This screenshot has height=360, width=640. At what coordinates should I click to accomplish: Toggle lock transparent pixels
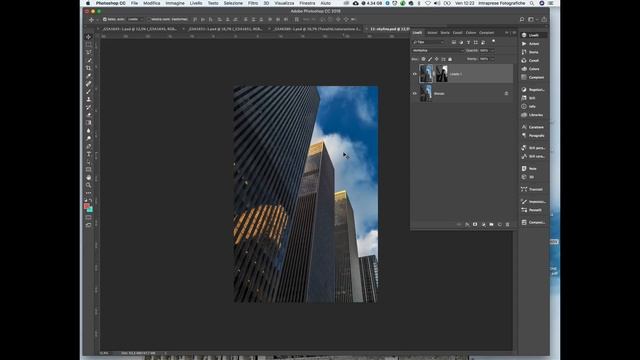coord(423,59)
